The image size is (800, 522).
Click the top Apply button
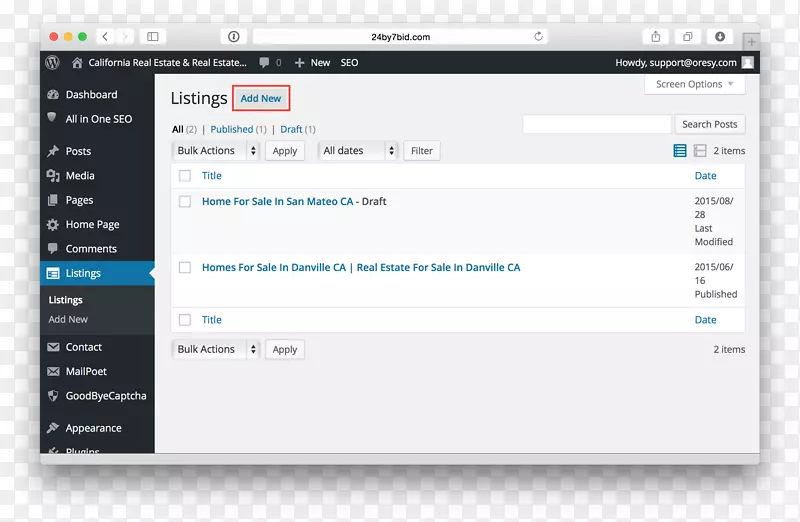(285, 151)
